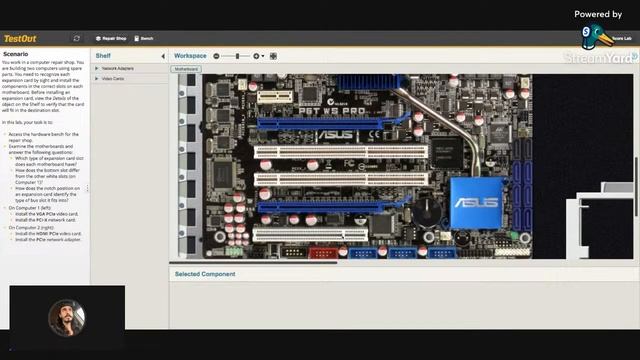The height and width of the screenshot is (360, 640).
Task: Switch to the Bench view
Action: click(144, 38)
